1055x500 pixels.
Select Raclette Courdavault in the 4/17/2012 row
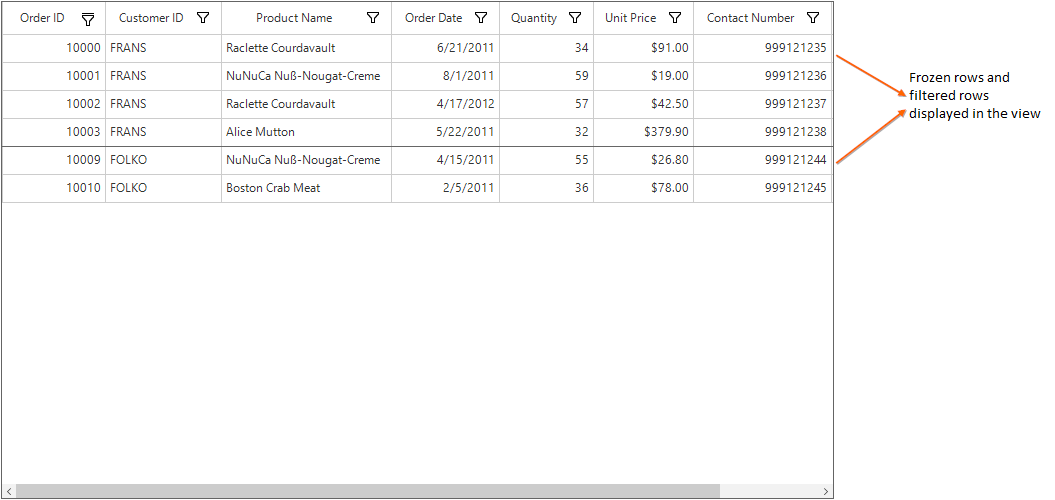pos(306,104)
